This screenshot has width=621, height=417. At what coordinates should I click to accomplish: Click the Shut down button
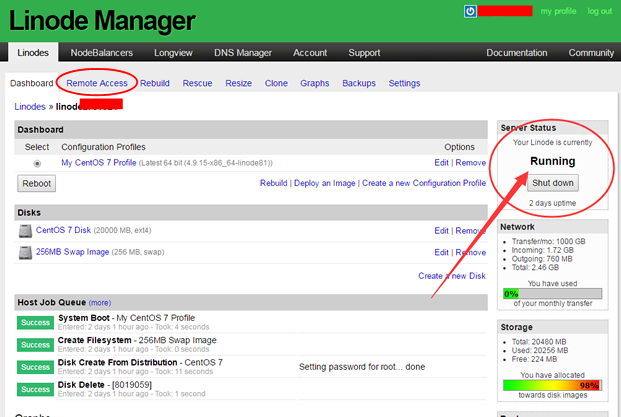point(552,183)
